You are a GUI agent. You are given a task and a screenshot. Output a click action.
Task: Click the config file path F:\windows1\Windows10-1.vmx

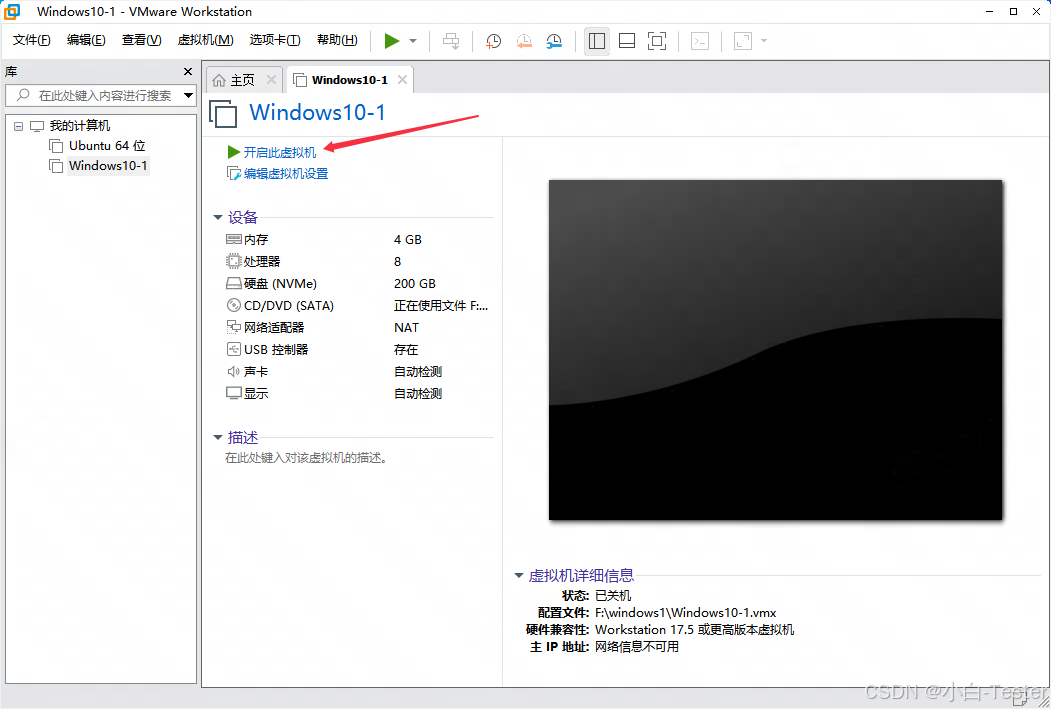coord(686,613)
